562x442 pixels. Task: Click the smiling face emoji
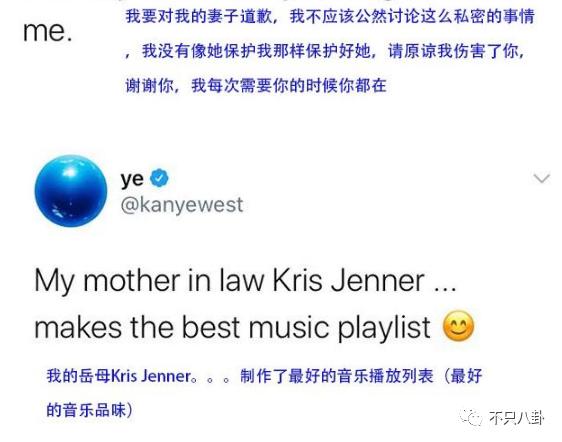[x=458, y=325]
